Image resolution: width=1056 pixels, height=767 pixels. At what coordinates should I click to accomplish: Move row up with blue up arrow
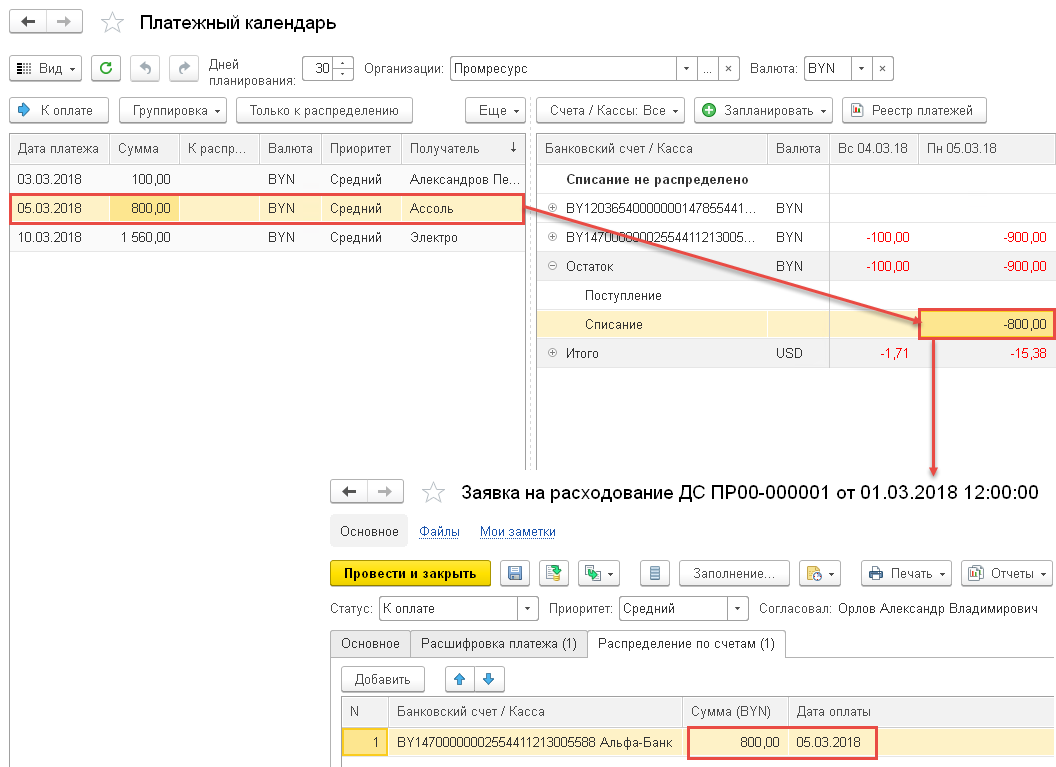(x=460, y=679)
